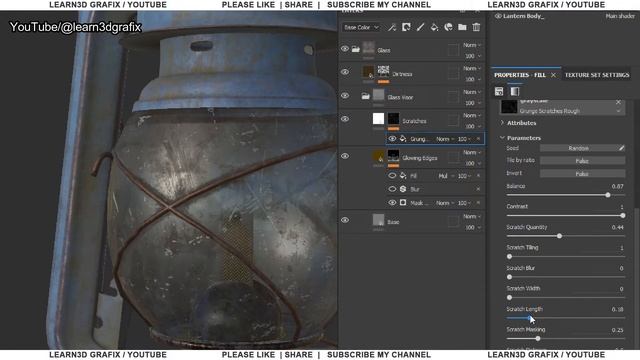This screenshot has height=360, width=640.
Task: Select the Scratches layer black mask thumbnail
Action: [393, 119]
